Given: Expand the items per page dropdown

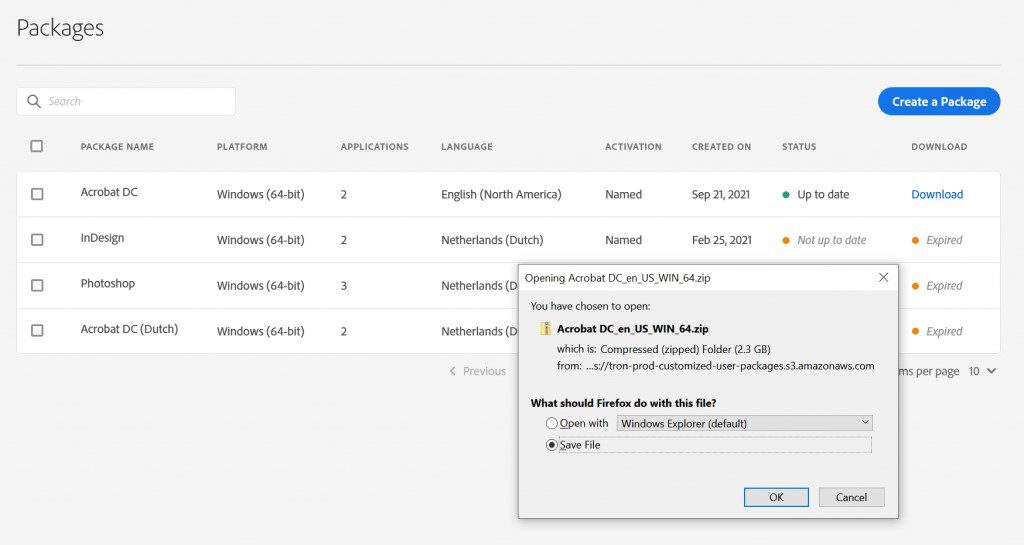Looking at the screenshot, I should click(982, 371).
